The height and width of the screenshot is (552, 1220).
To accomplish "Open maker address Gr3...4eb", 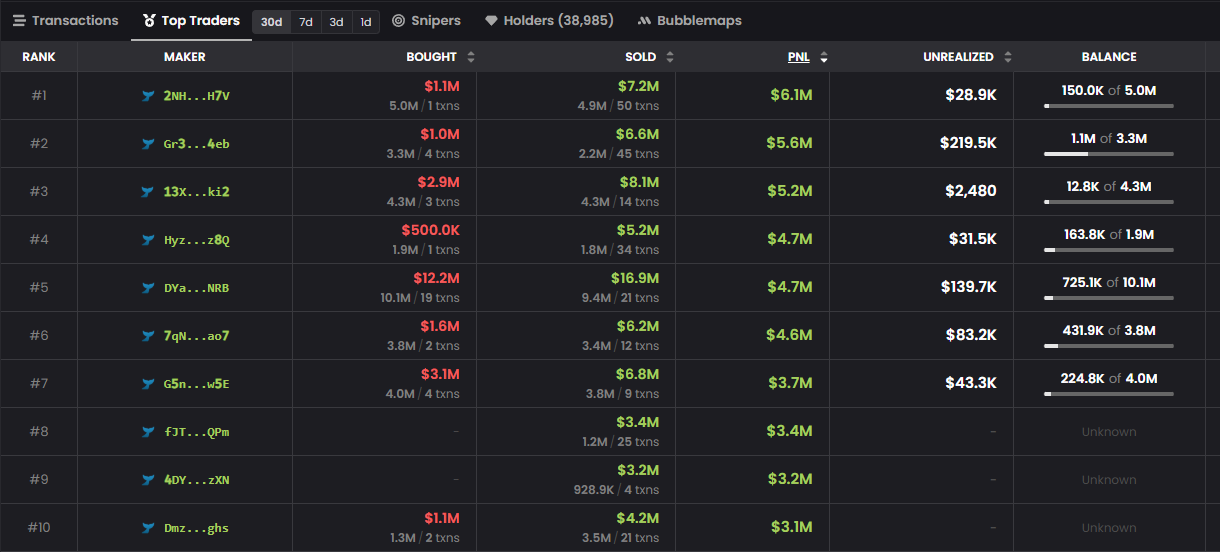I will pyautogui.click(x=196, y=144).
